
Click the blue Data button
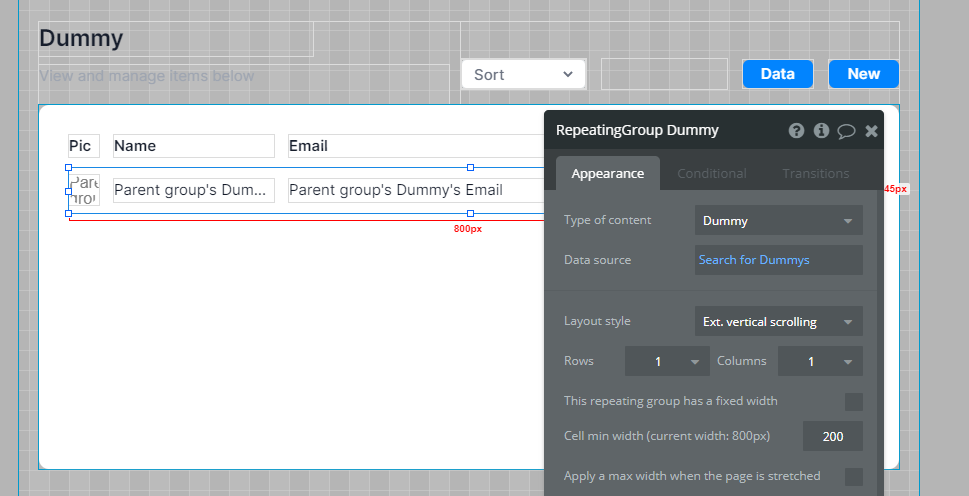(777, 74)
